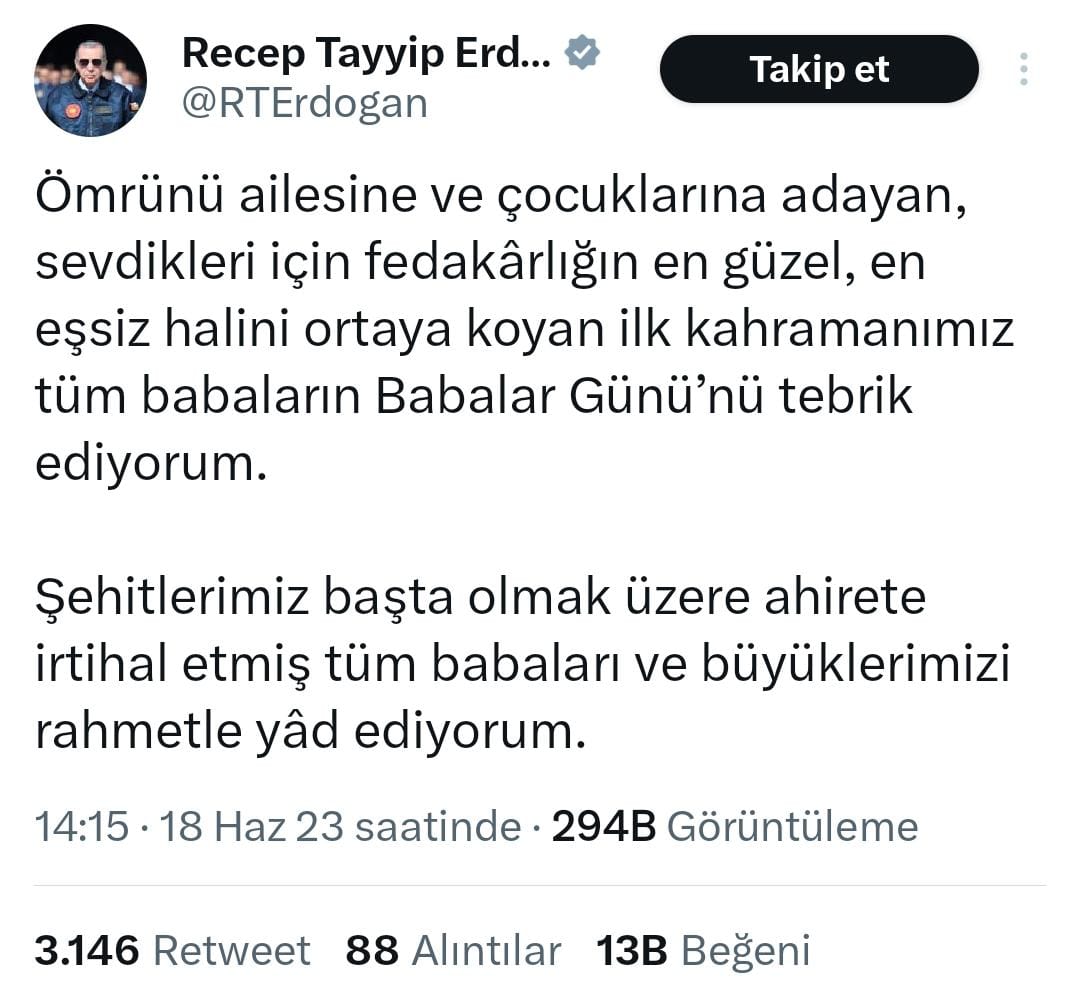Show the 13B Beğeni likes list
Screen dimensions: 1080x1005
coord(703,950)
